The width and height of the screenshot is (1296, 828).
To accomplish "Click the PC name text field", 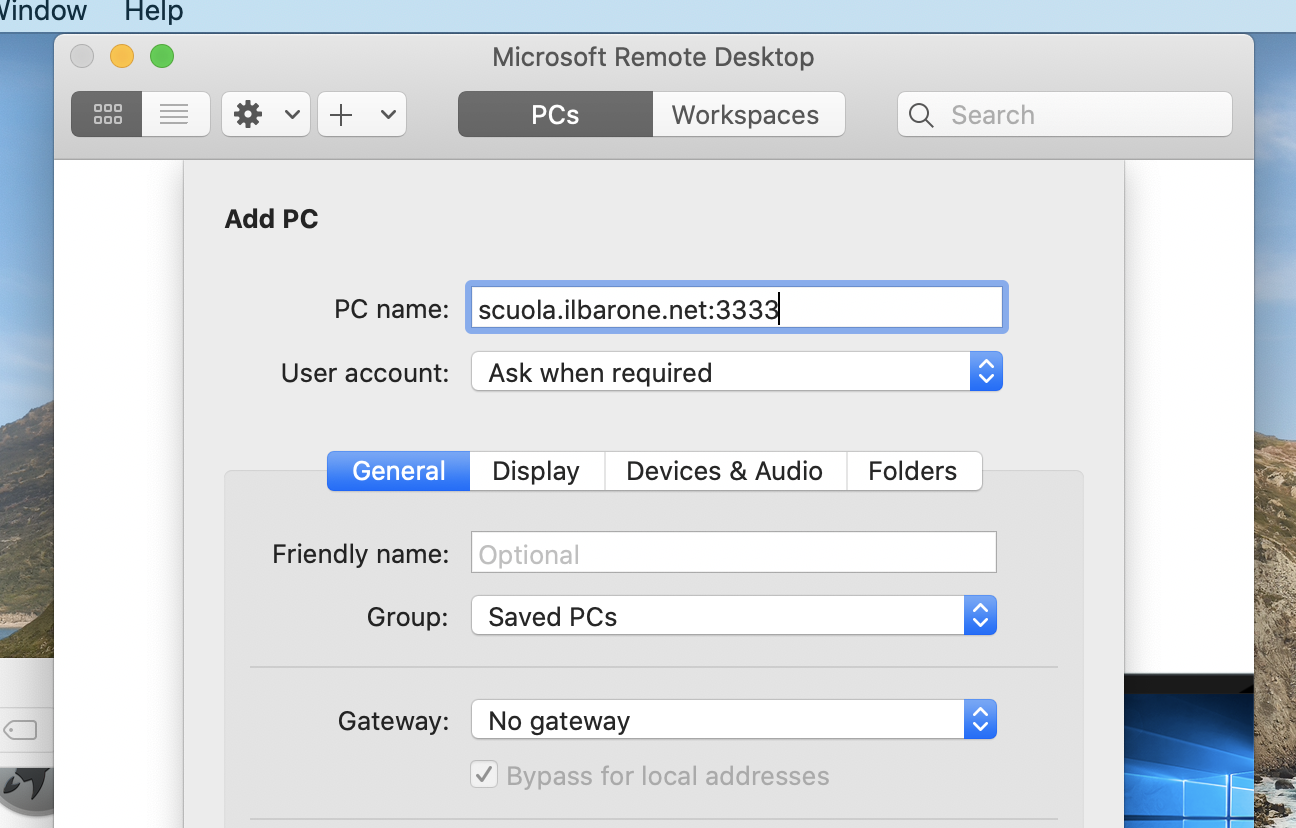I will (736, 309).
